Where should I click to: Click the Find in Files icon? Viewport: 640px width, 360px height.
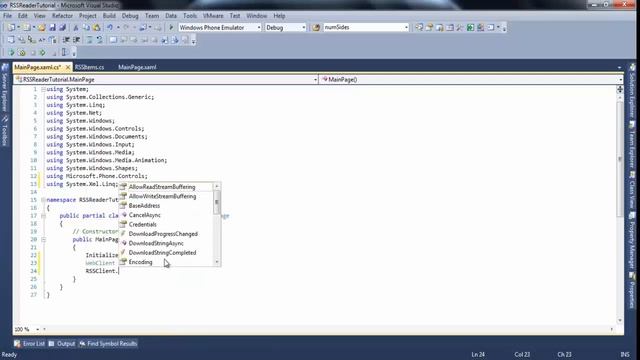[x=316, y=27]
